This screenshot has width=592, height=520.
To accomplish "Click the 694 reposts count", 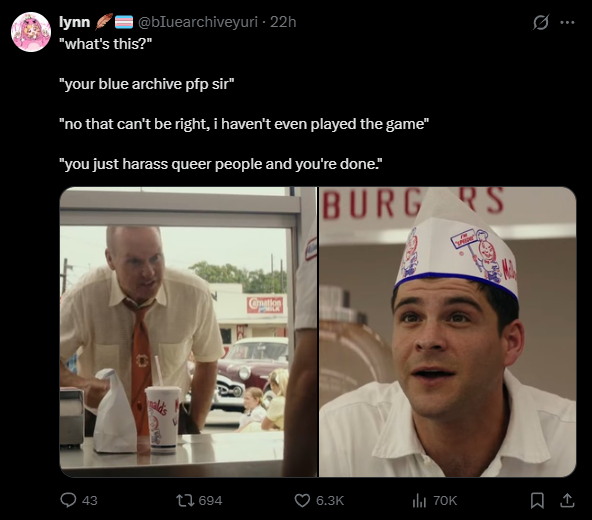I will (210, 501).
